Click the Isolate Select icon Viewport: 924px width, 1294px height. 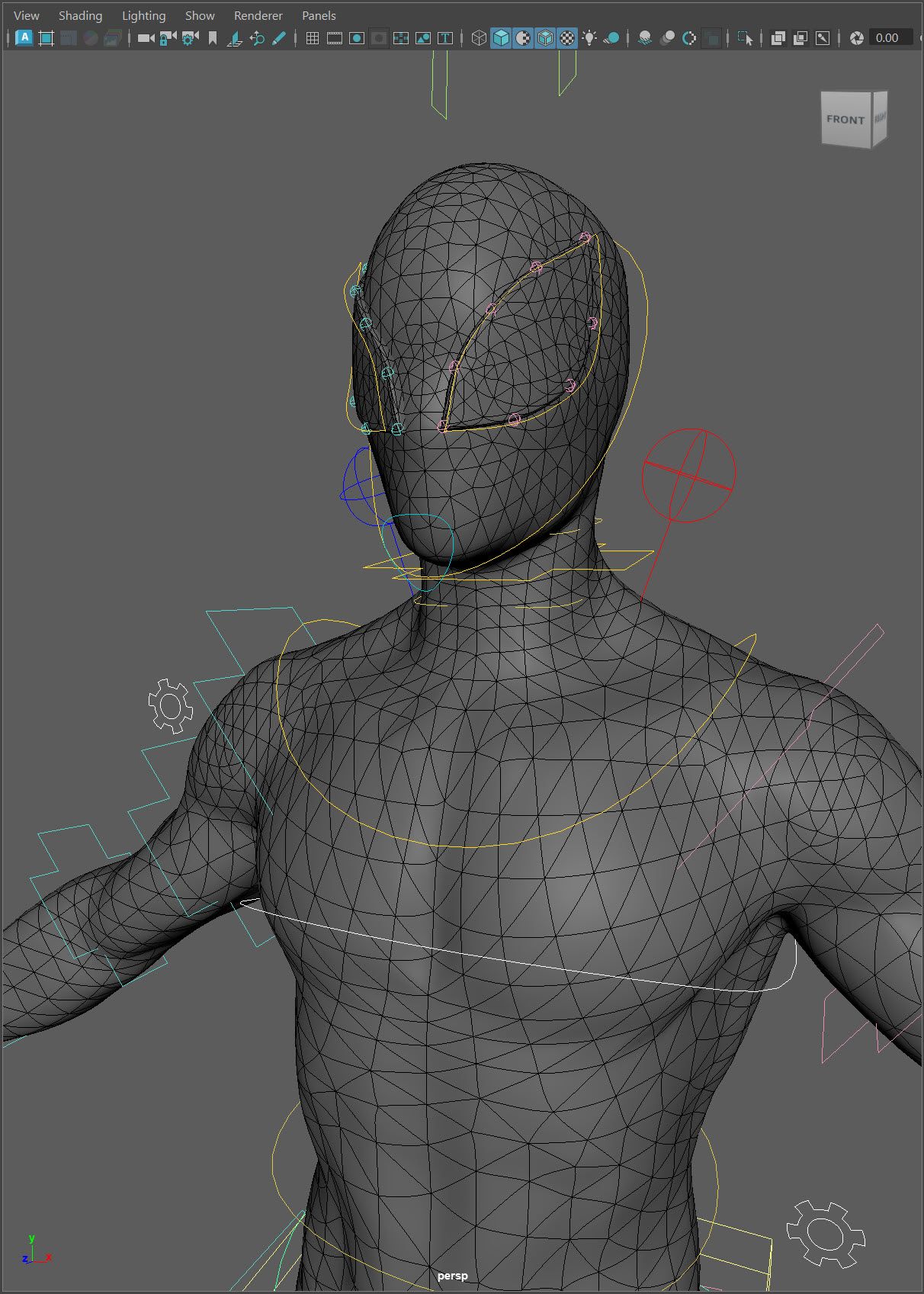(x=745, y=37)
